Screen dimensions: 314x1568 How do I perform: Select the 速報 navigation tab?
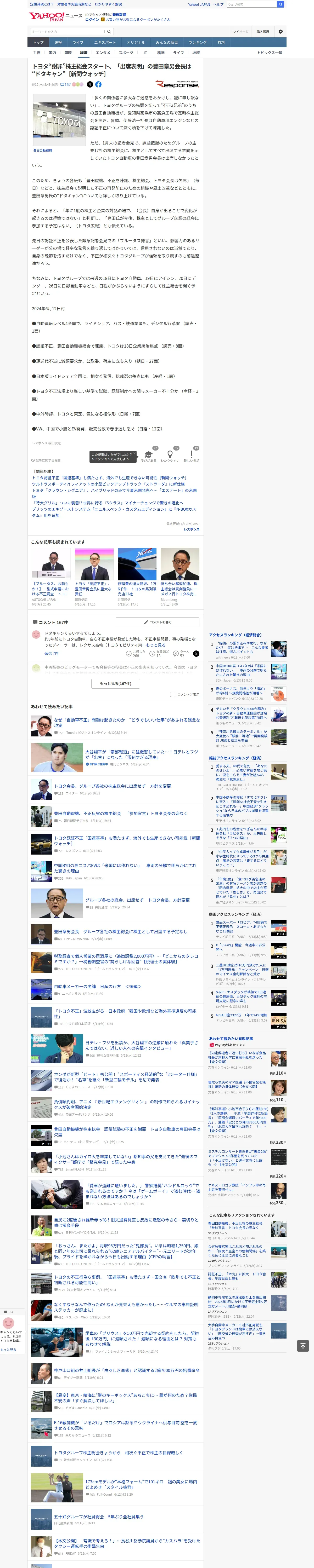click(58, 43)
